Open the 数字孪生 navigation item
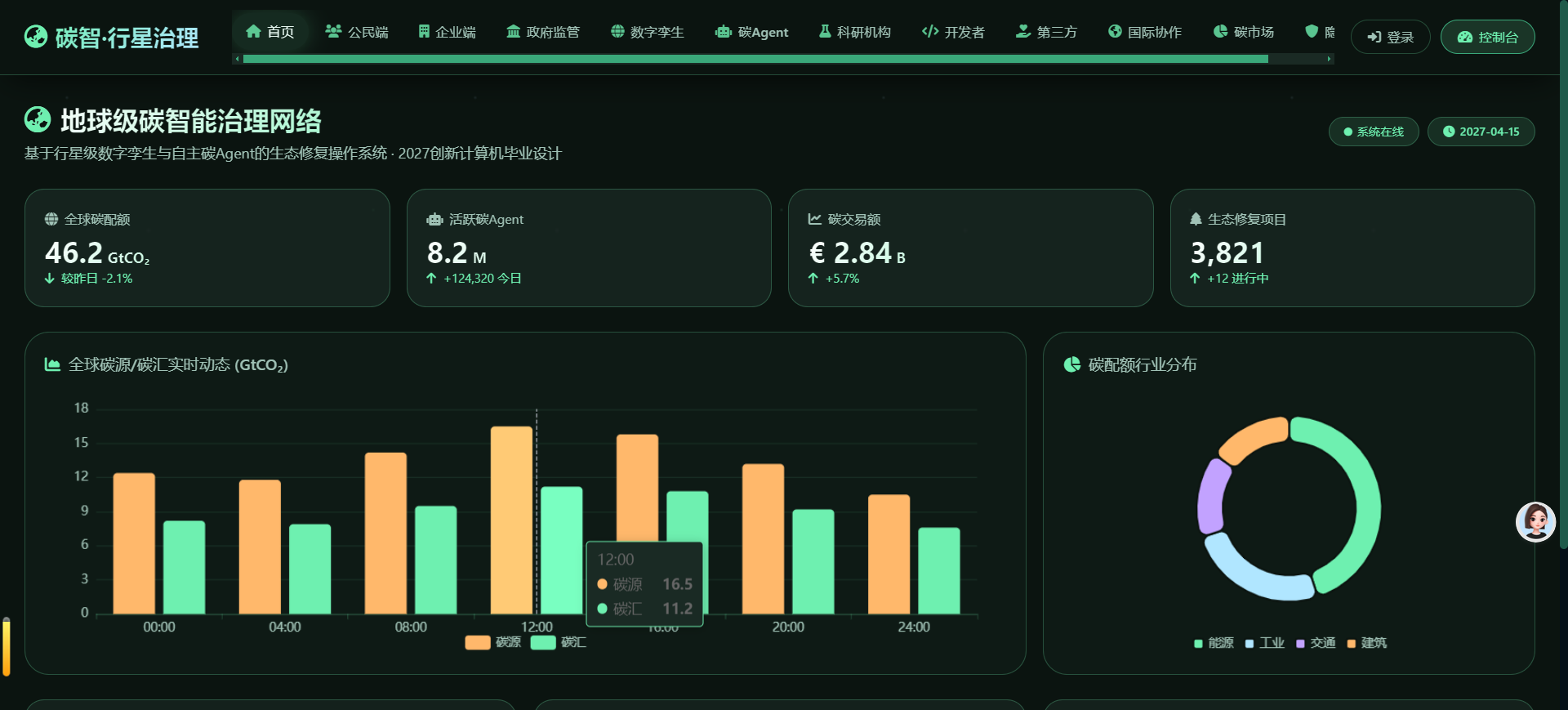The image size is (1568, 710). click(x=648, y=32)
